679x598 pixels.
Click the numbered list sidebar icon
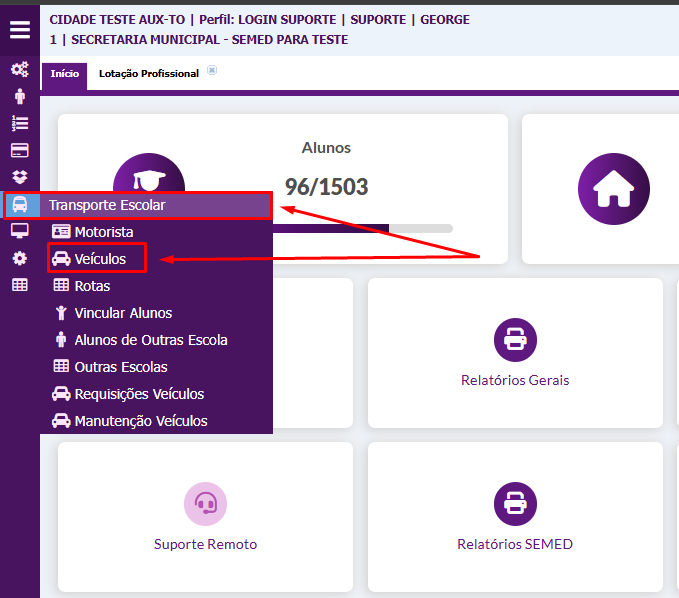pyautogui.click(x=20, y=123)
